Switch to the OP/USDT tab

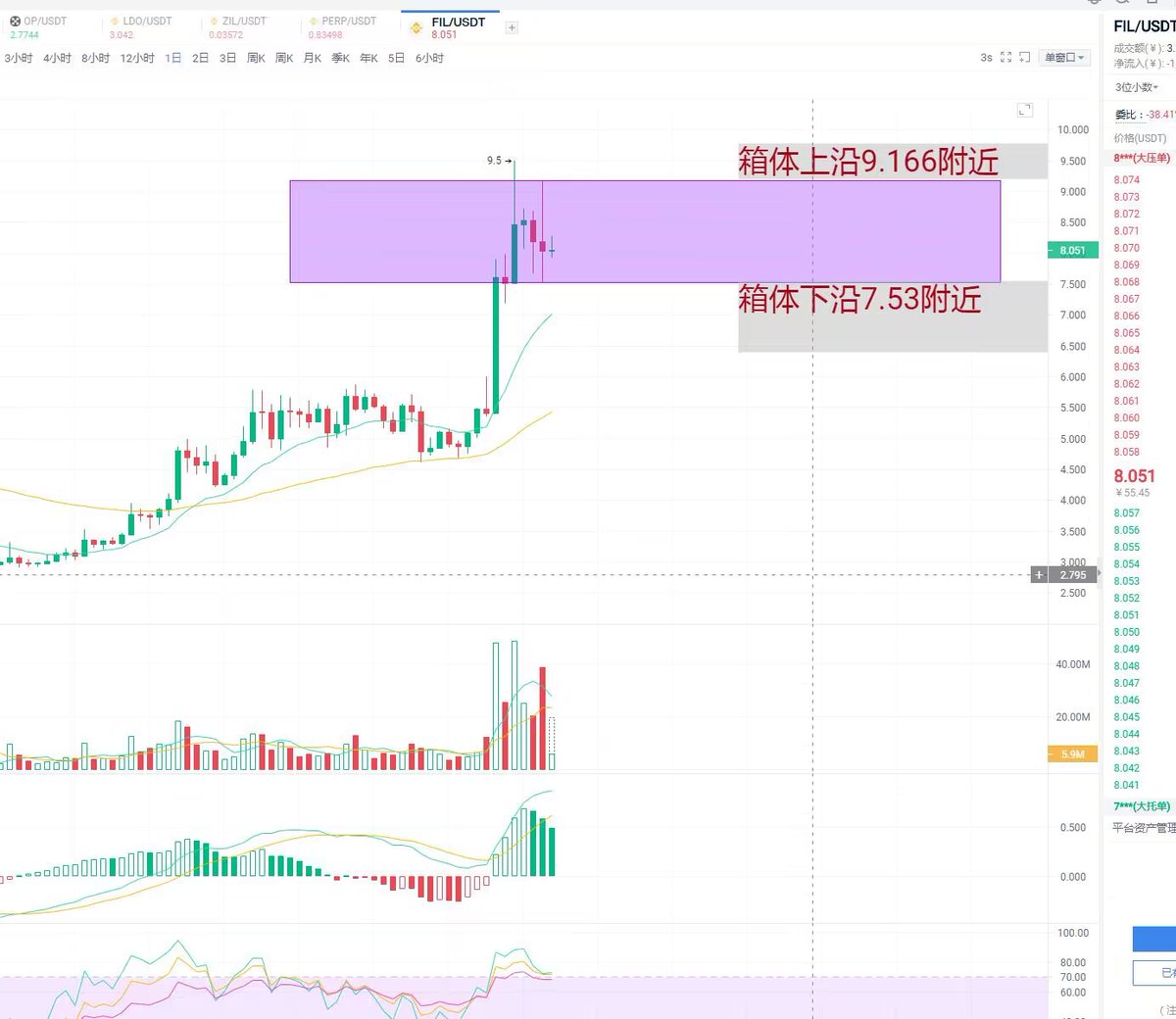click(39, 27)
